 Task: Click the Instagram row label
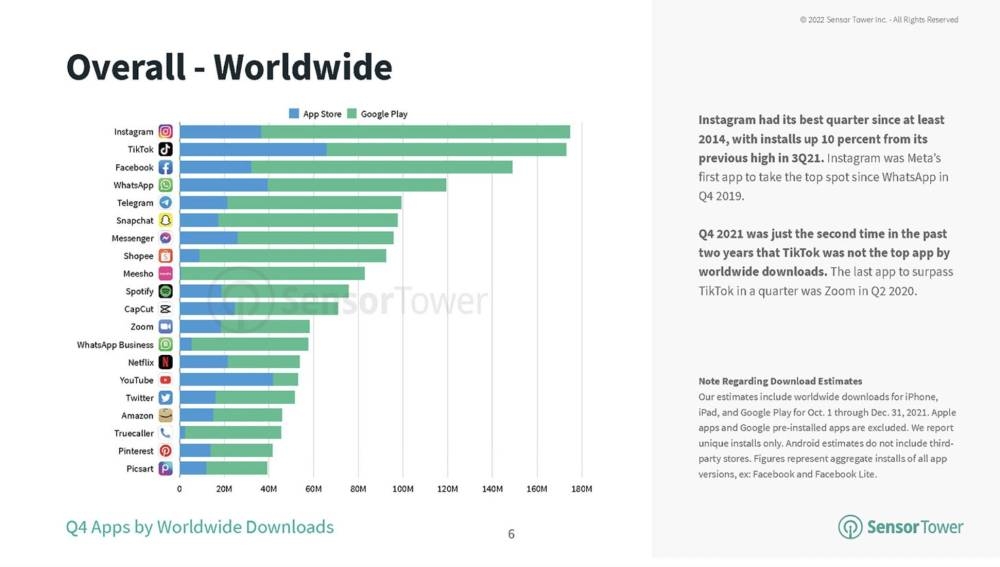point(133,131)
